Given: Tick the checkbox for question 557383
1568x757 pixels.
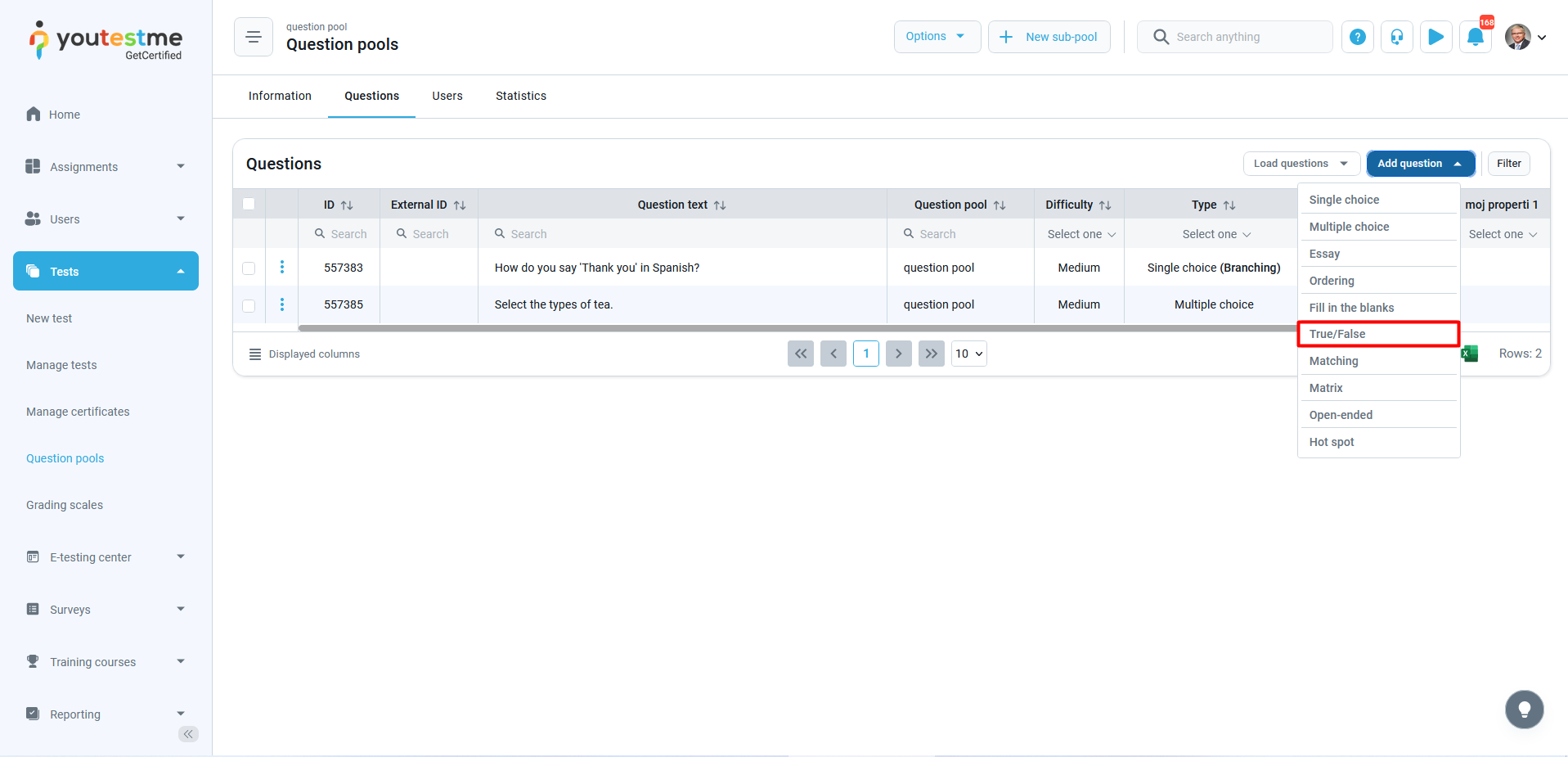Looking at the screenshot, I should coord(249,268).
